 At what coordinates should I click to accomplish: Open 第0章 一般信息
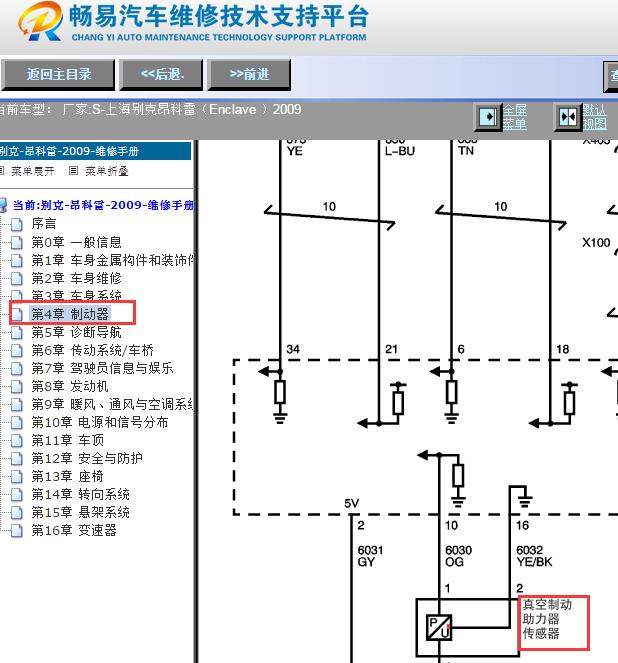click(x=77, y=242)
